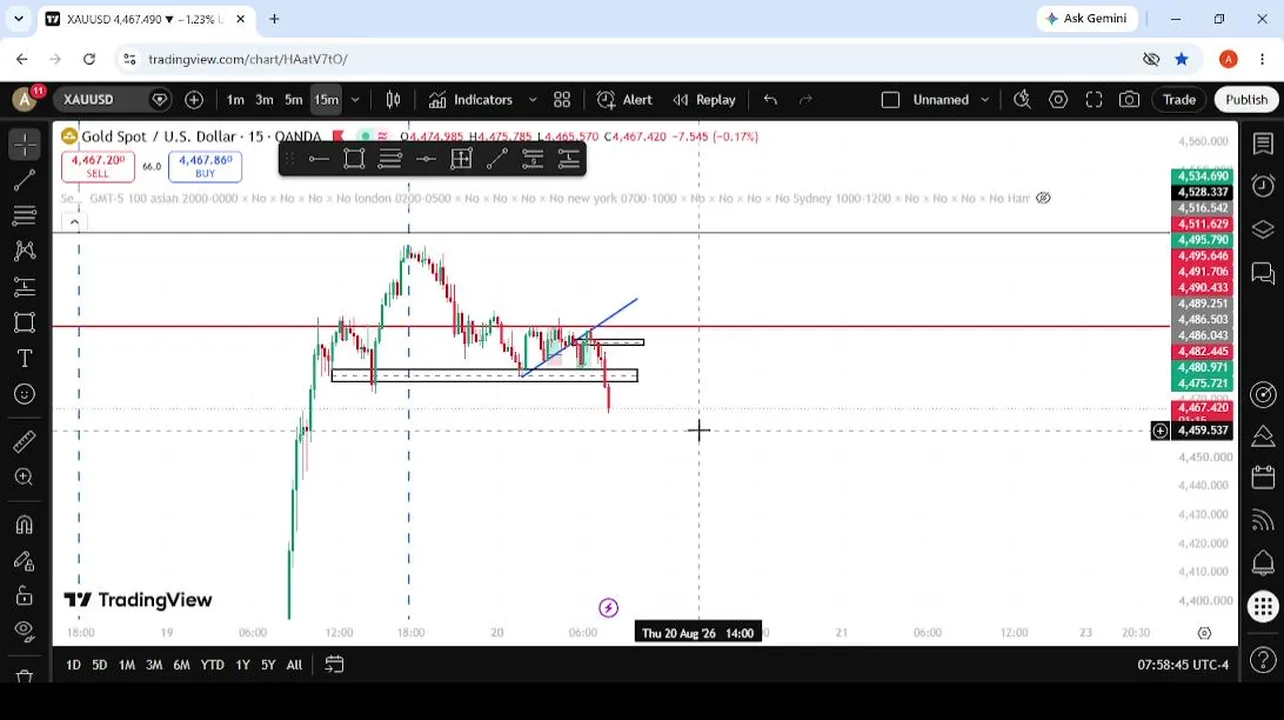
Task: Open the watchlist panel in right sidebar
Action: 1263,144
